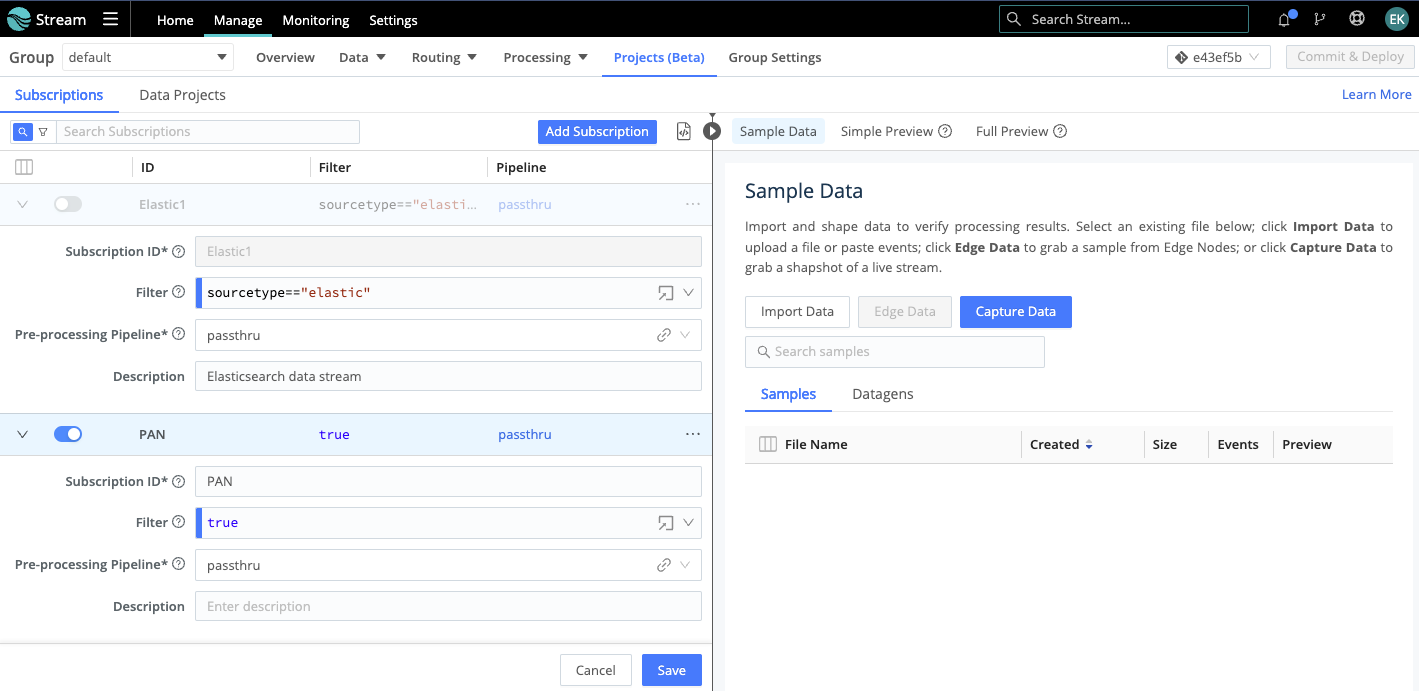
Task: Open the help lifebuoy icon
Action: pos(1357,19)
